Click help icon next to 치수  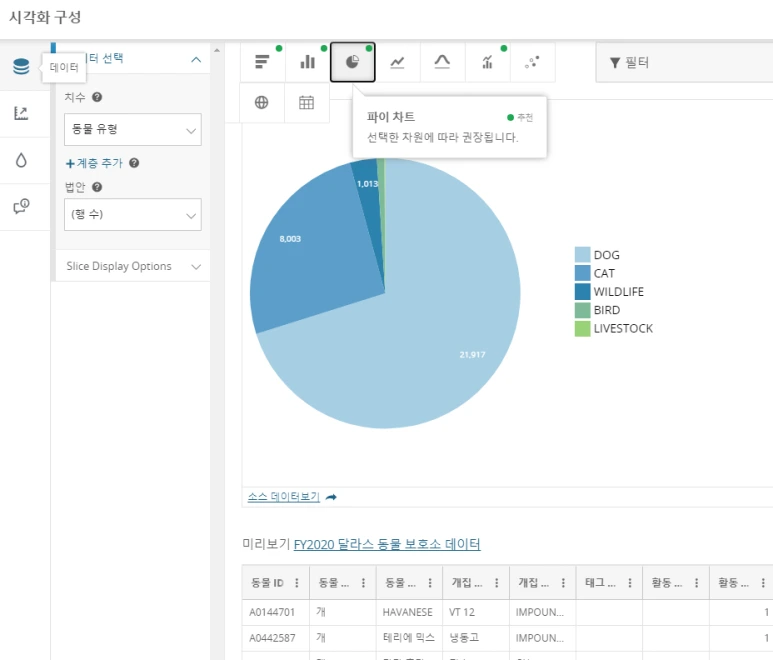[97, 97]
